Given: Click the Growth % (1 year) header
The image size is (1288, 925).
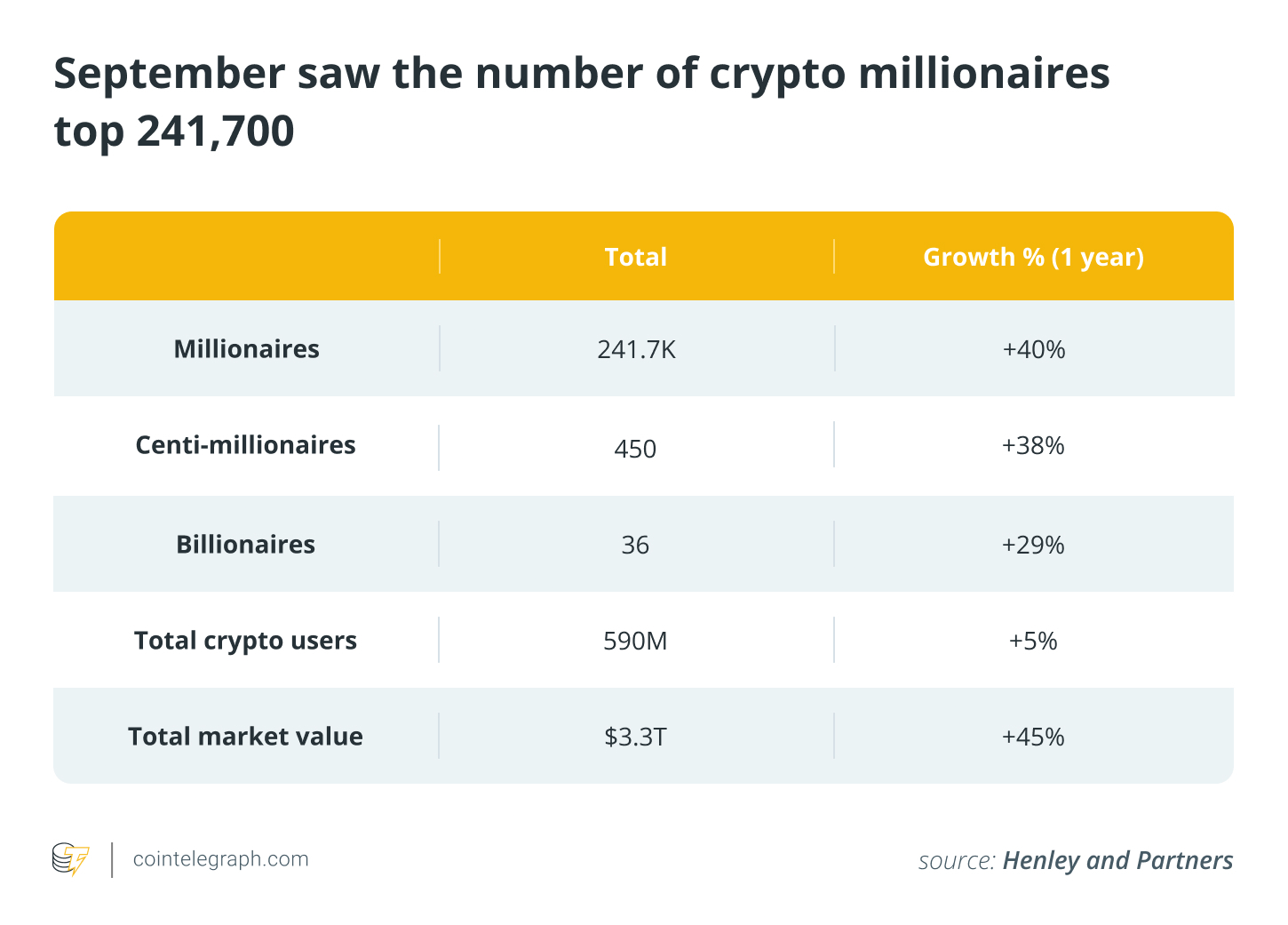Looking at the screenshot, I should click(1033, 257).
